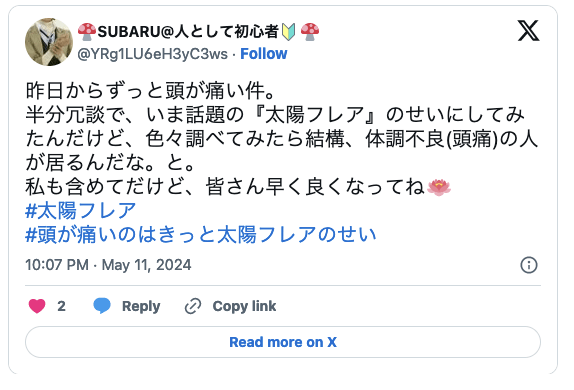Image resolution: width=574 pixels, height=390 pixels.
Task: Open the #太陽フレア hashtag
Action: point(81,211)
